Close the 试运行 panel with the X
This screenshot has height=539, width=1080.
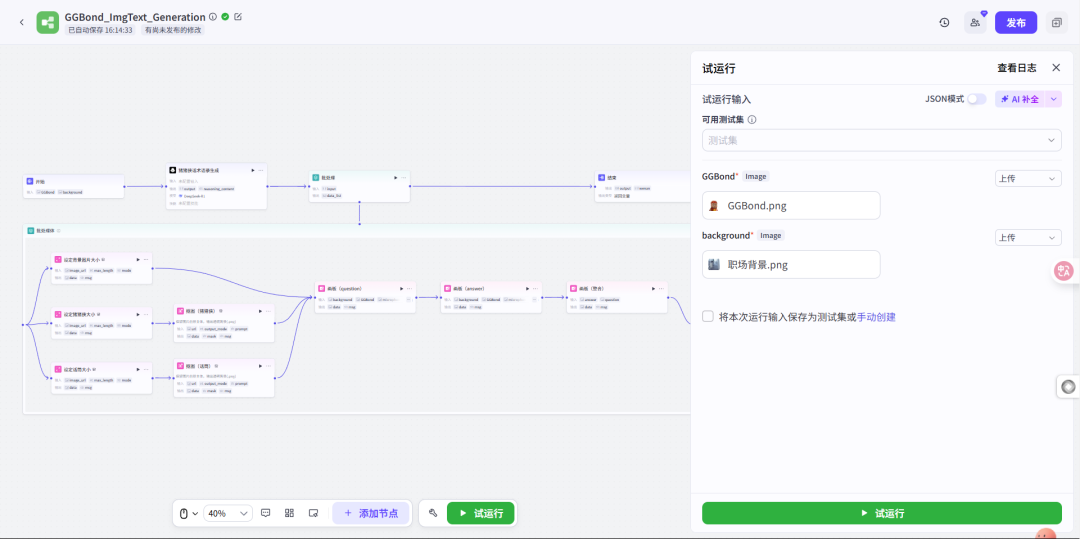(x=1056, y=67)
